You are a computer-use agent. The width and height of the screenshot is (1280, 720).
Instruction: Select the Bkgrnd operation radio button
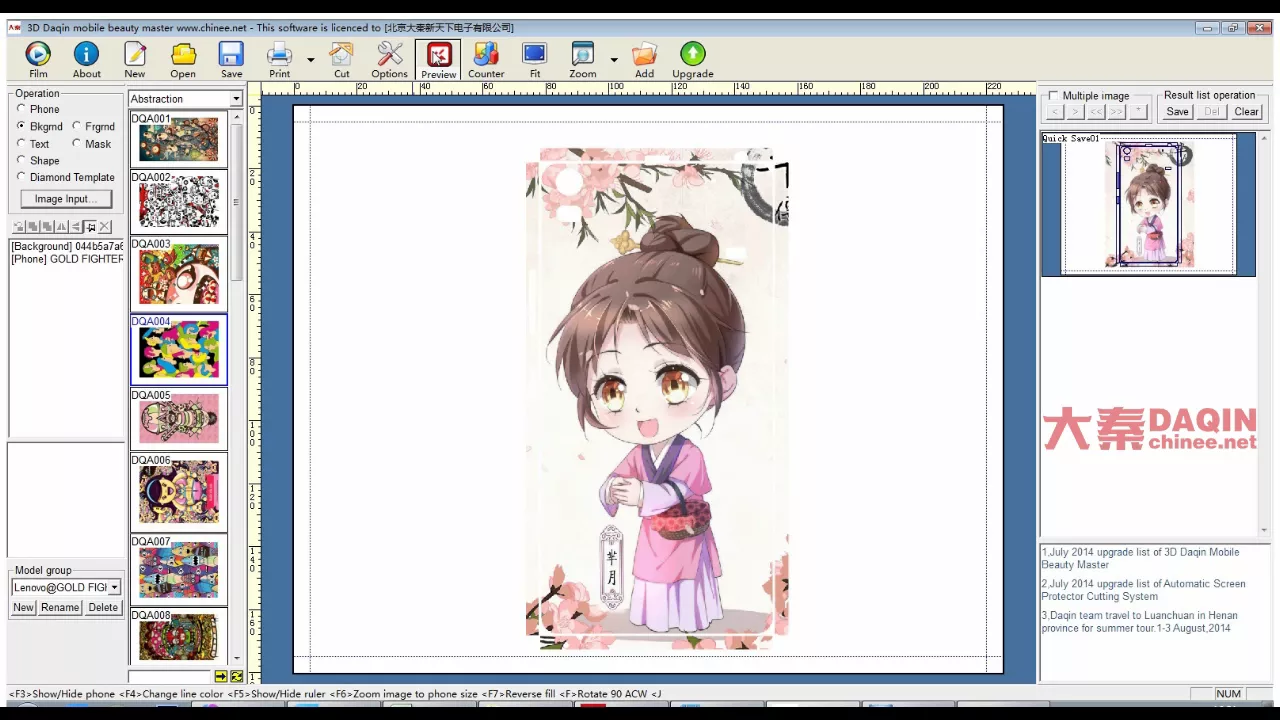tap(21, 126)
